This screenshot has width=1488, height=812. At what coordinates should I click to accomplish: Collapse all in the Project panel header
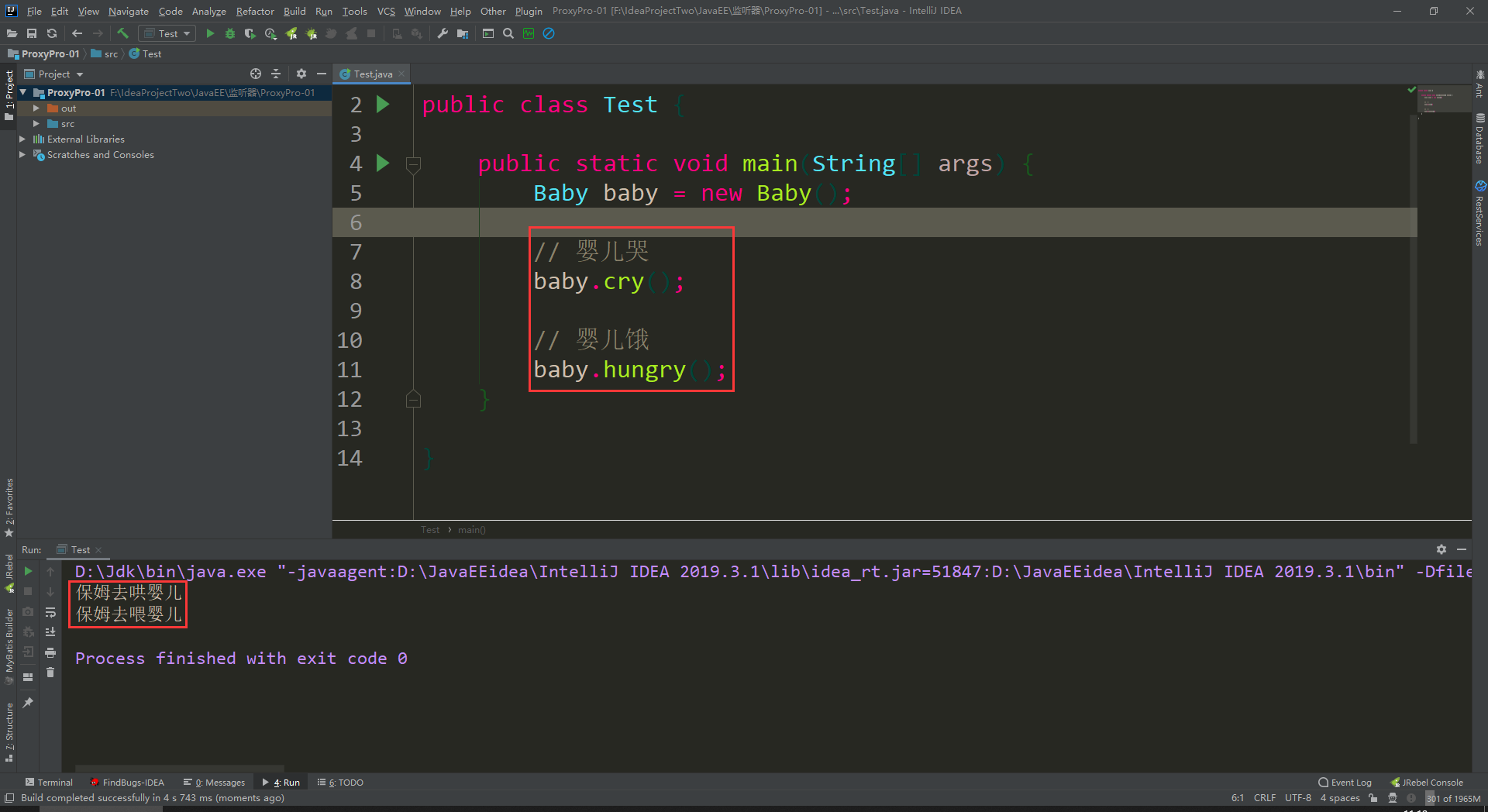click(x=276, y=74)
